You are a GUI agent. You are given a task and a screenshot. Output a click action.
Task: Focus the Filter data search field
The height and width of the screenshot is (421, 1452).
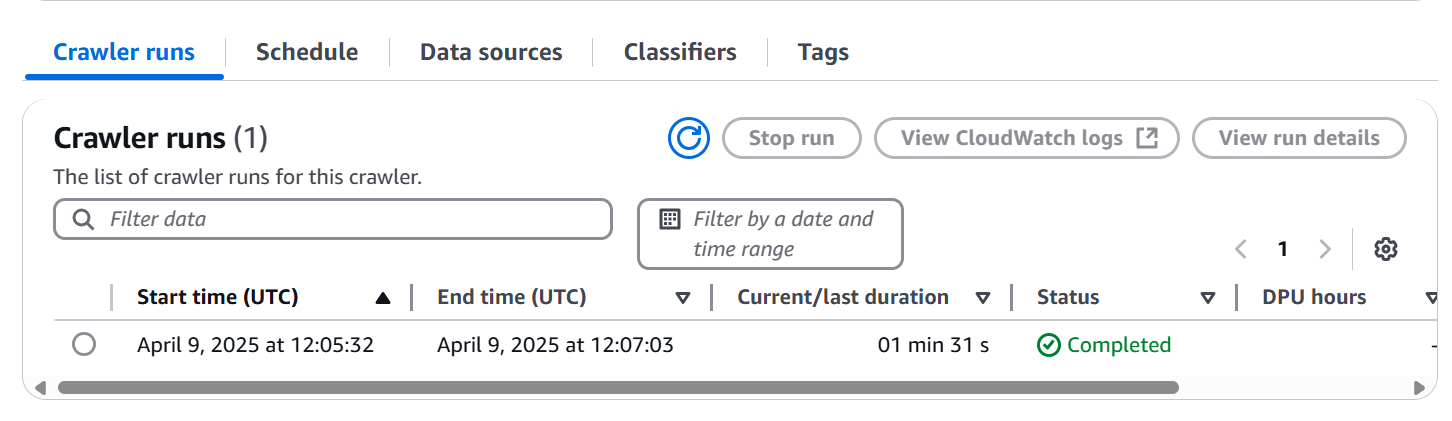pyautogui.click(x=332, y=219)
